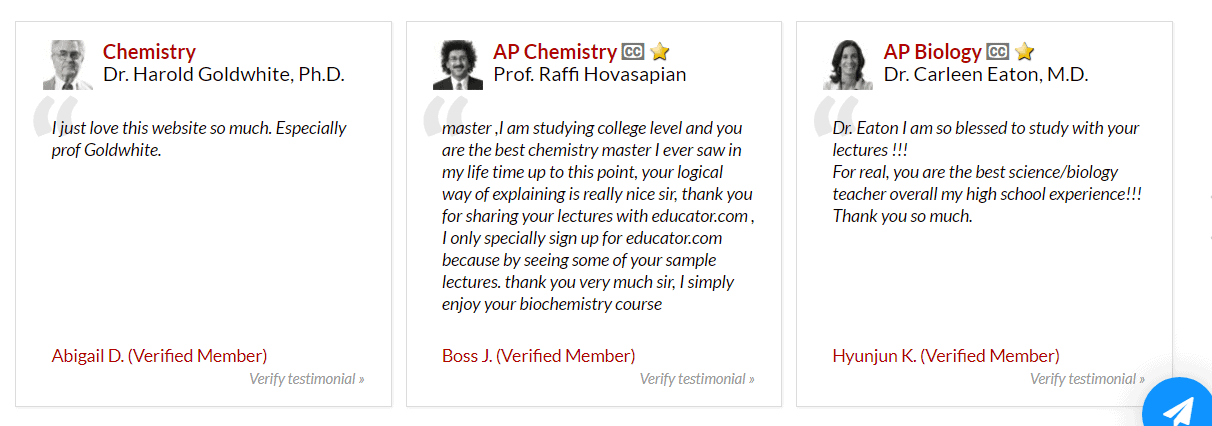Open the Chemistry course title link
Image resolution: width=1212 pixels, height=426 pixels.
(x=149, y=51)
